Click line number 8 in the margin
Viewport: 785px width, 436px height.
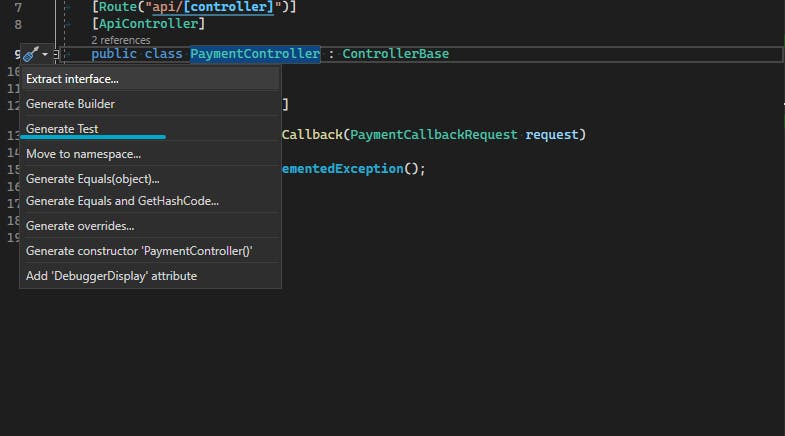[x=17, y=23]
